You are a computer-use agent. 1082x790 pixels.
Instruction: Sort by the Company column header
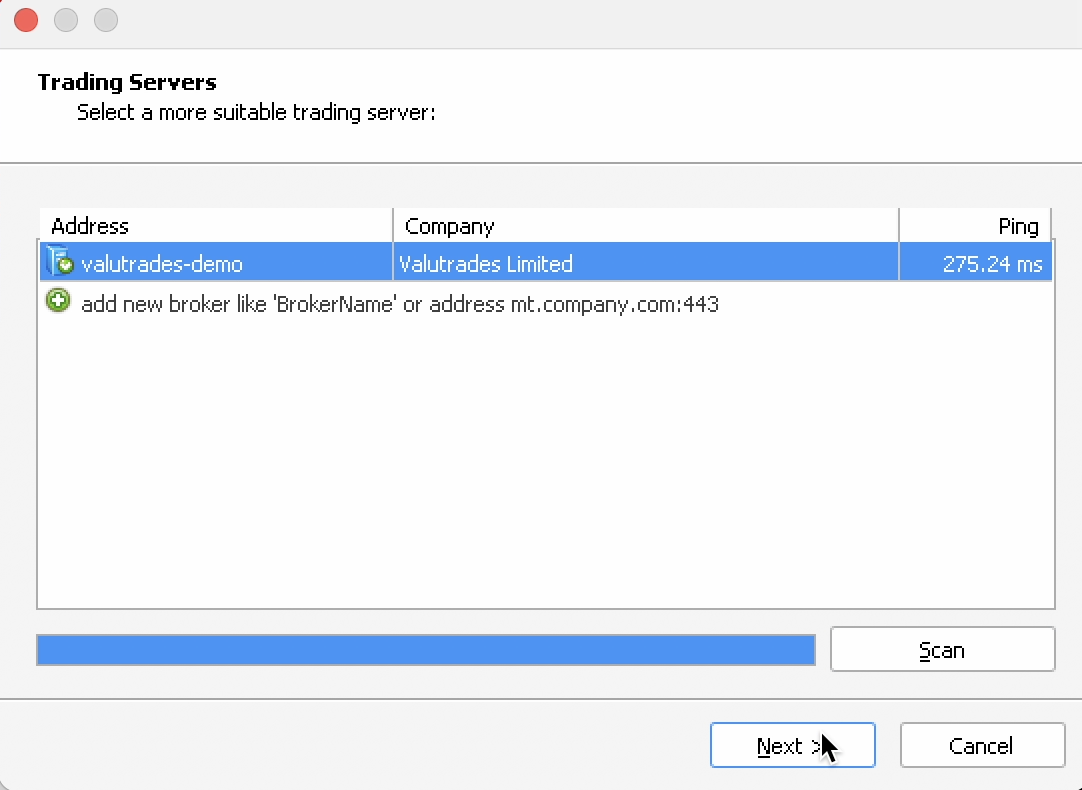click(x=646, y=226)
